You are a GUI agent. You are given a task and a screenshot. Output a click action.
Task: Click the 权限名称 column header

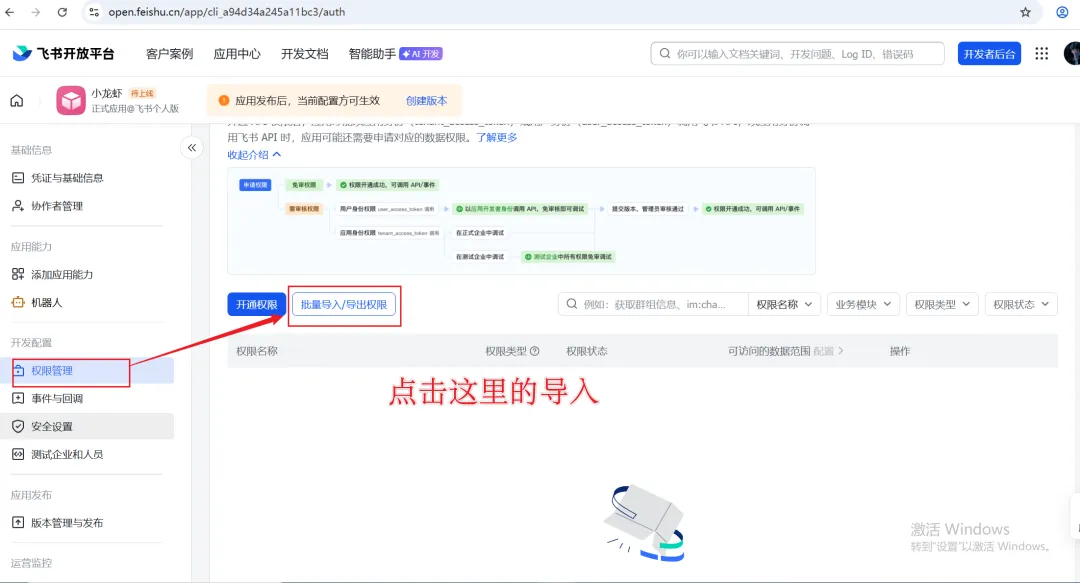coord(257,351)
